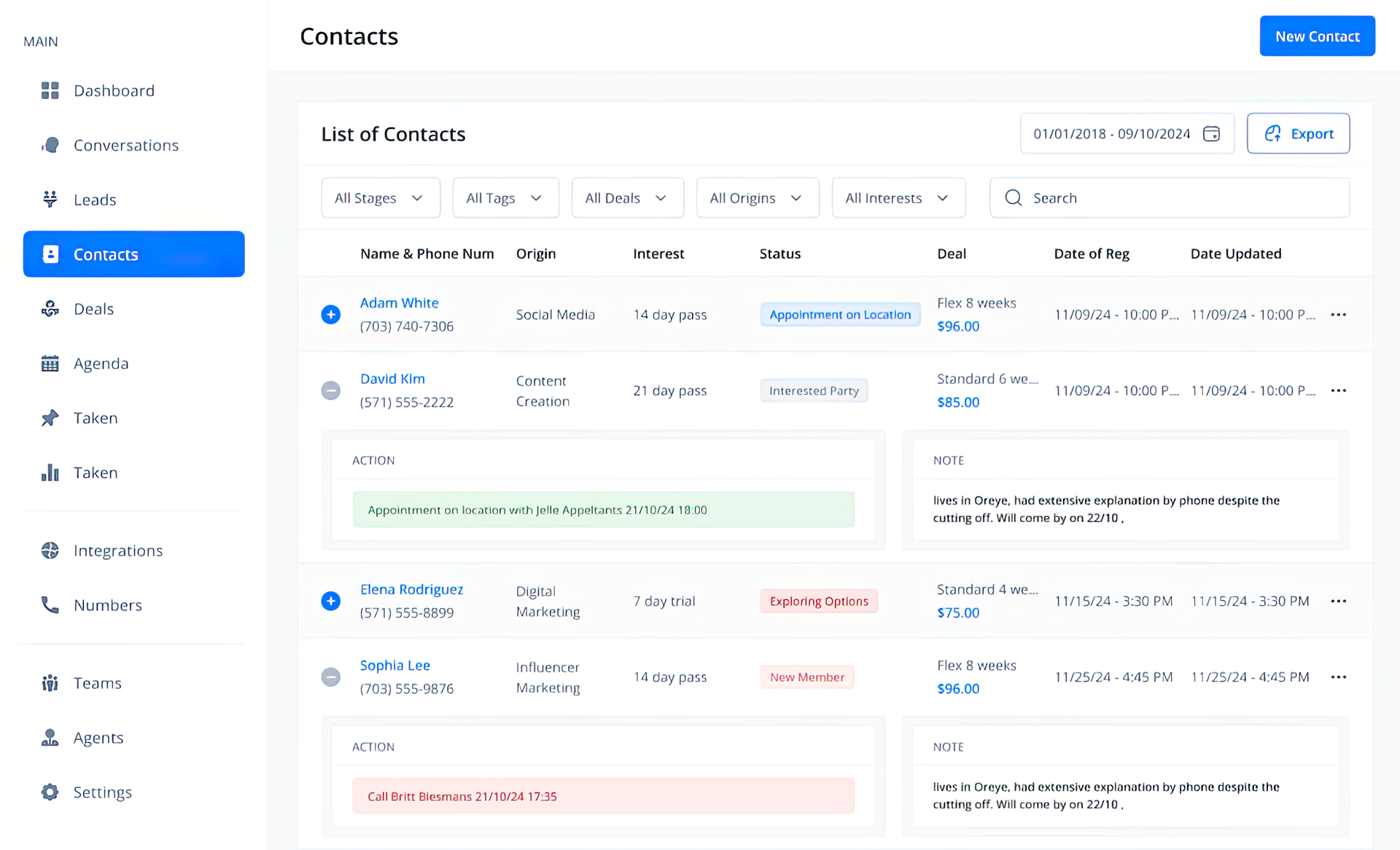This screenshot has width=1400, height=850.
Task: Collapse Sophia Lee's row details
Action: pos(331,677)
